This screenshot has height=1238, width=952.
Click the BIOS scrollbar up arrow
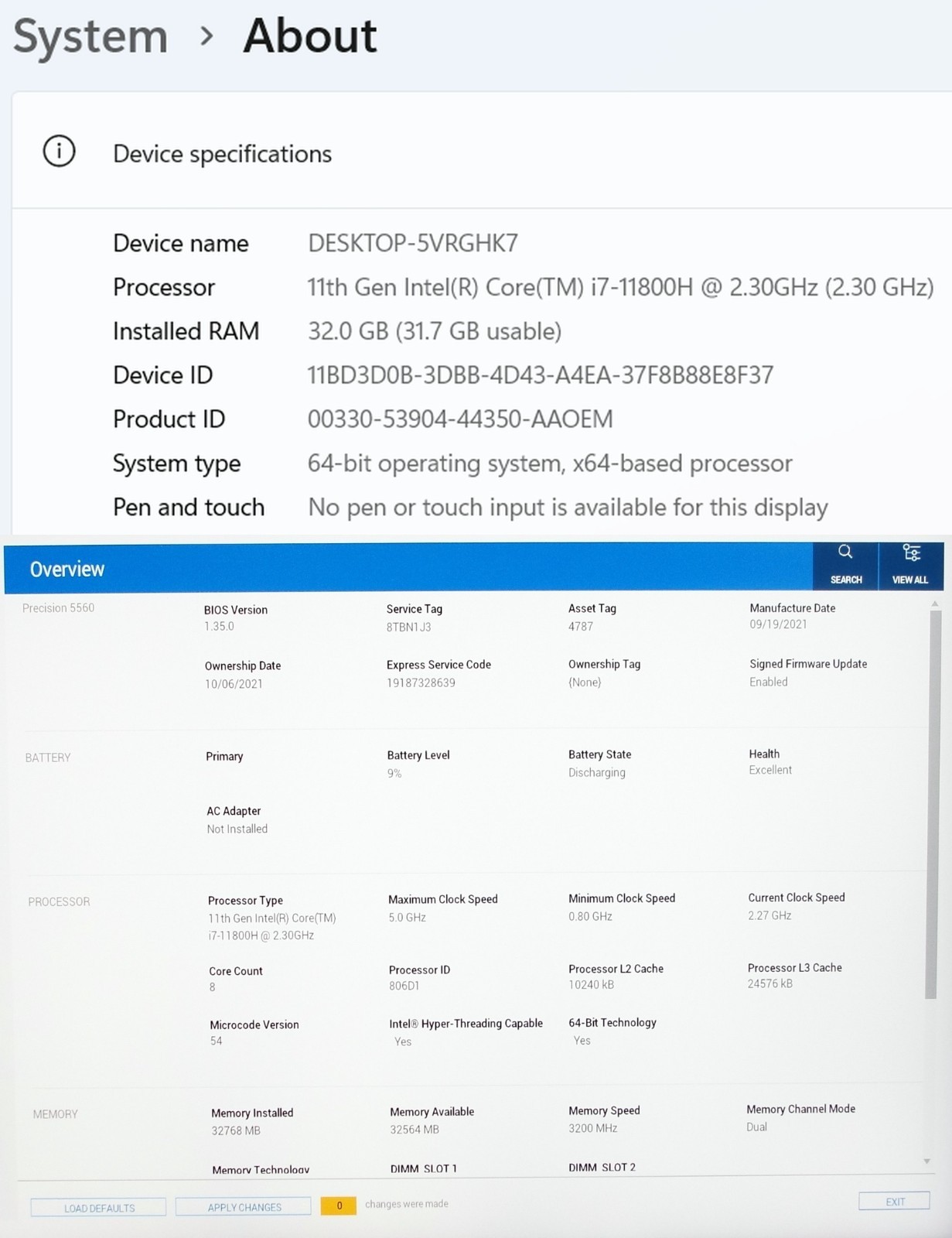pyautogui.click(x=935, y=604)
